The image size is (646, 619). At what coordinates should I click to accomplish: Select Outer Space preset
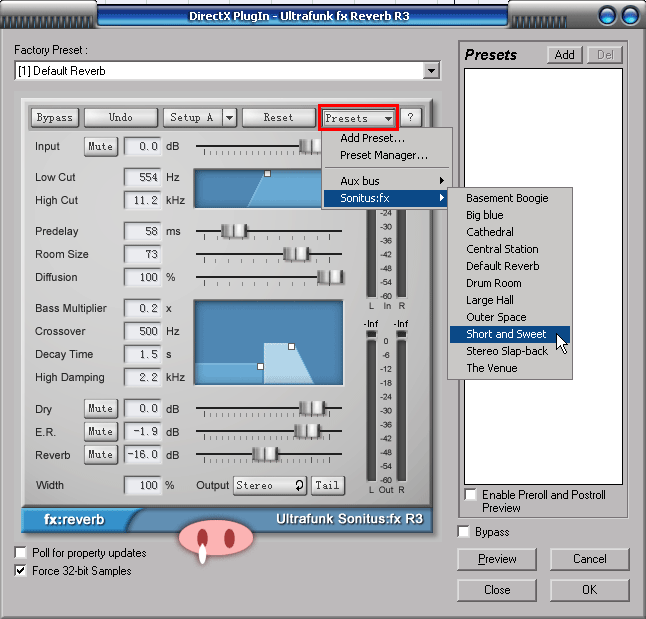point(510,317)
